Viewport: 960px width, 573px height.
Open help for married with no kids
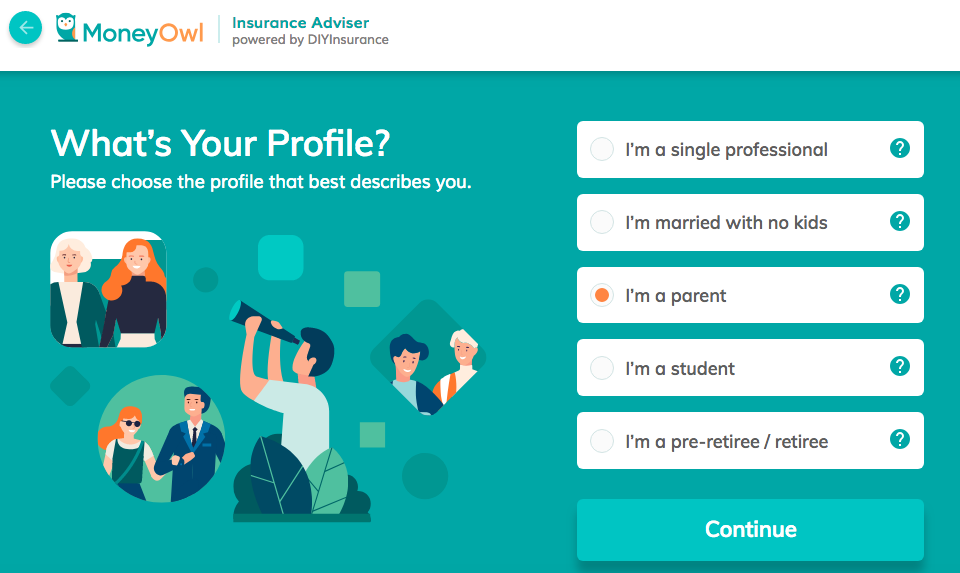900,222
